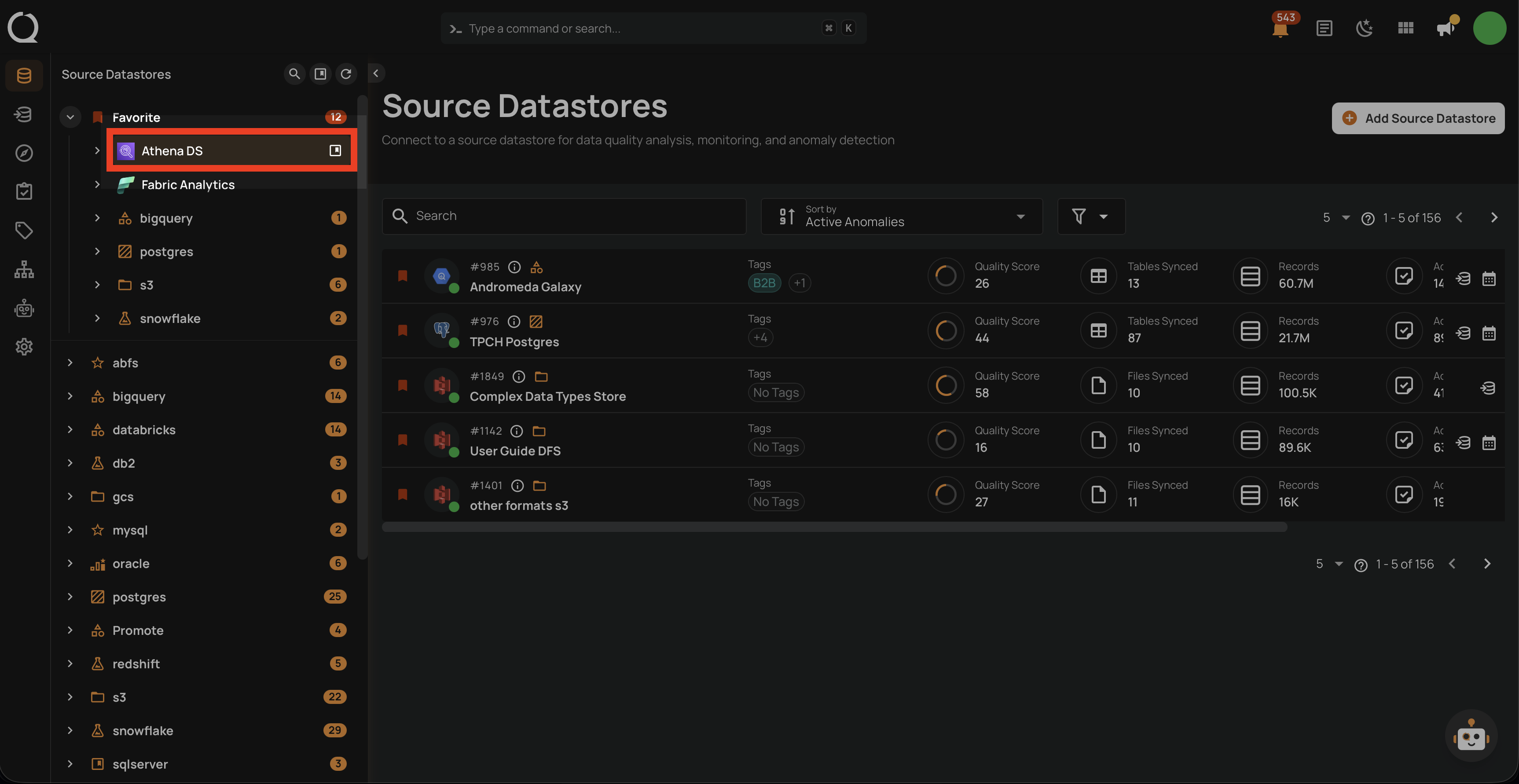The width and height of the screenshot is (1519, 784).
Task: Click the sidebar search magnifier icon
Action: (x=294, y=73)
